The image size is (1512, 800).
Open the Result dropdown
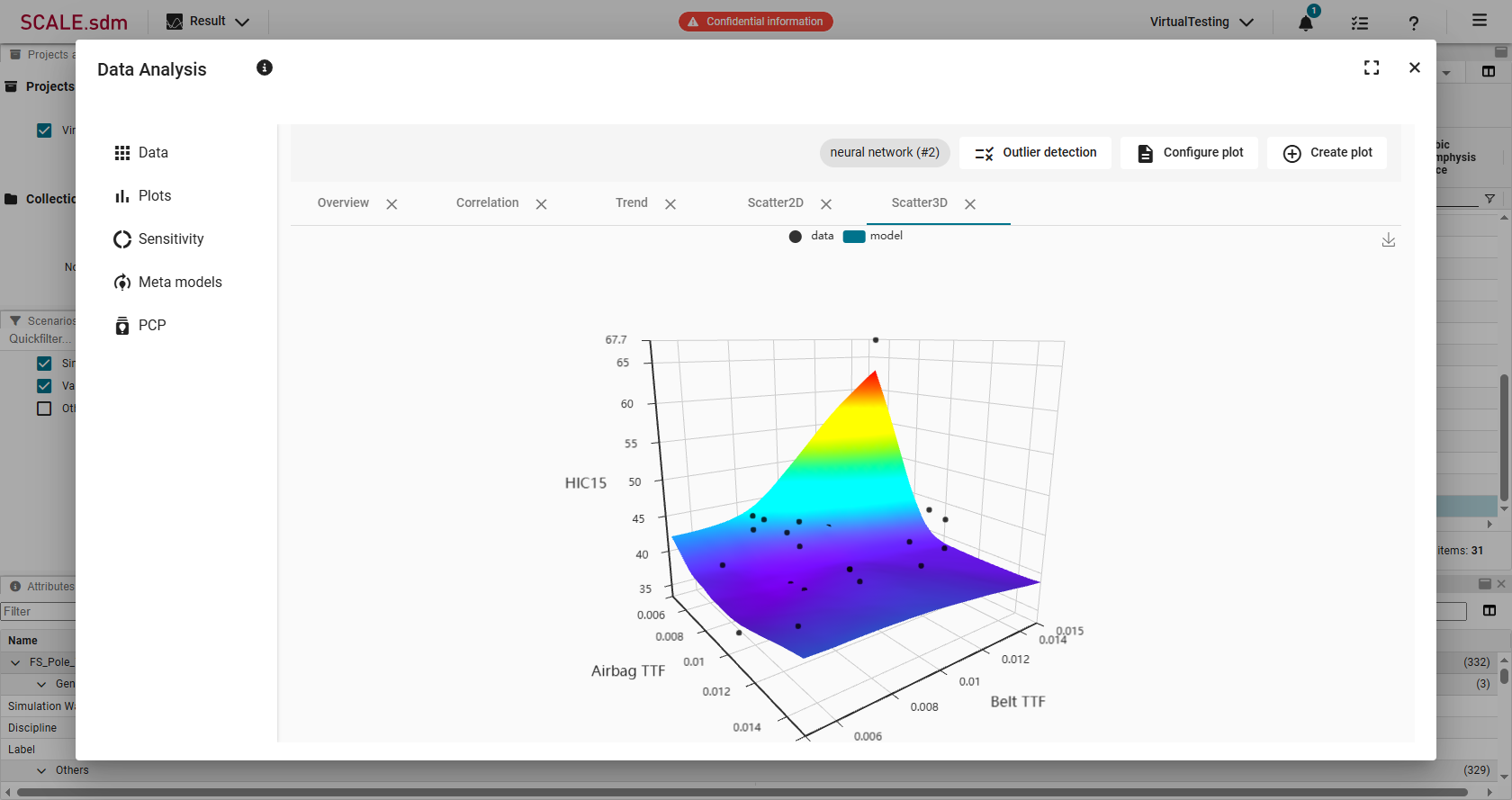(208, 22)
